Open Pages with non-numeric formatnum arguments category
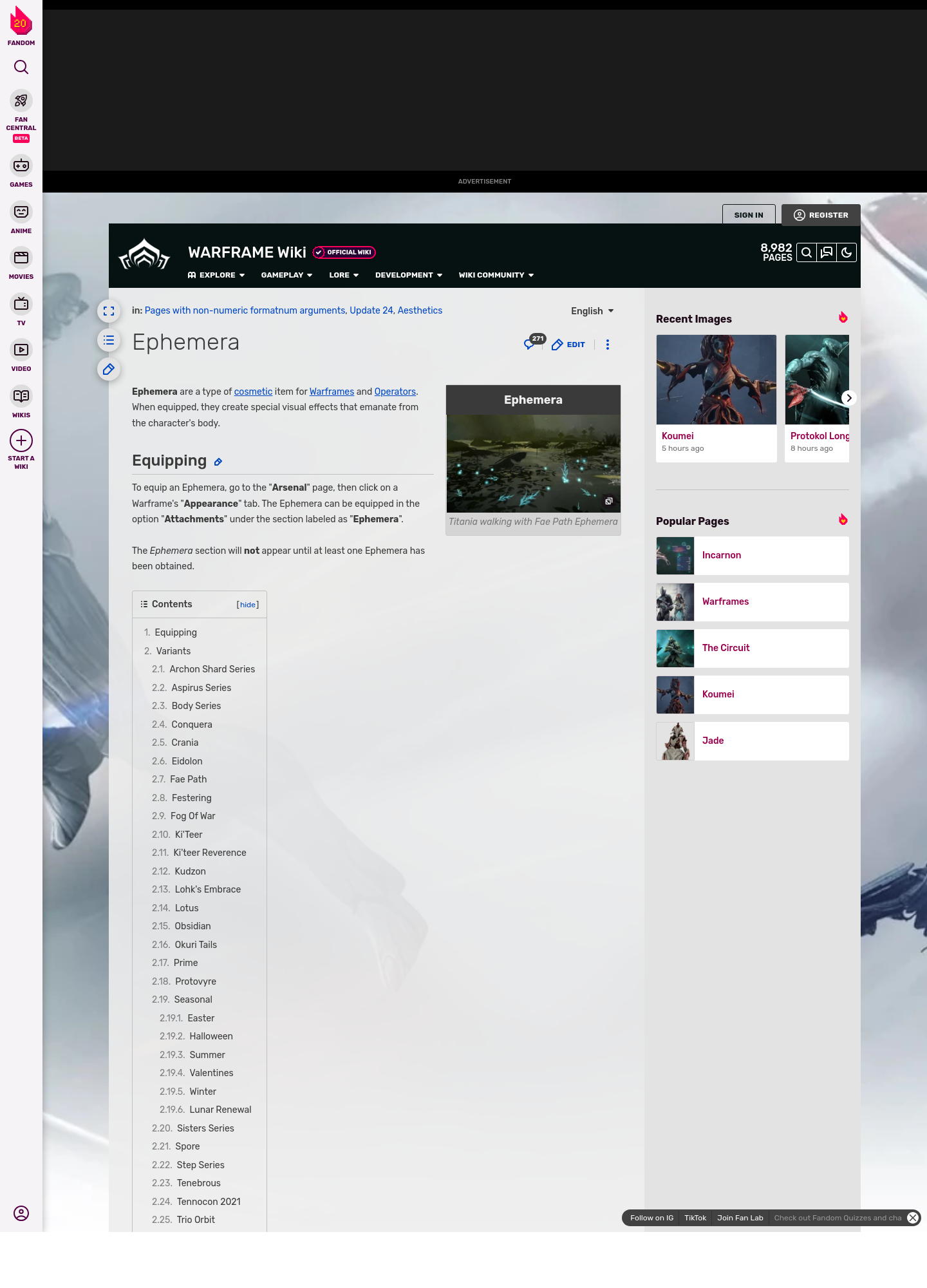This screenshot has height=1288, width=927. 245,310
